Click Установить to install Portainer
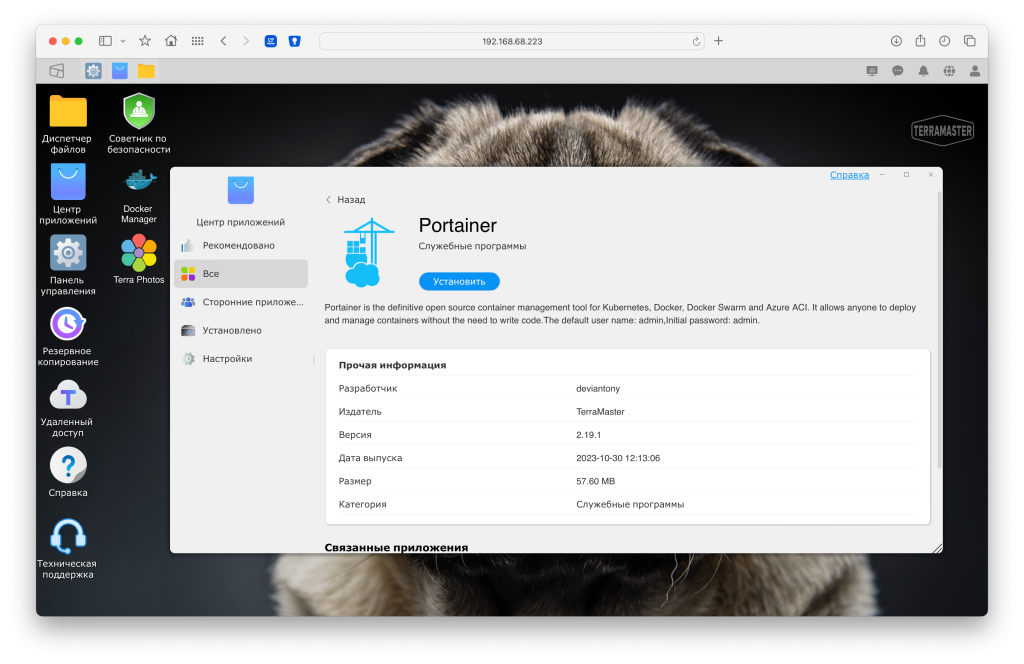Image resolution: width=1024 pixels, height=664 pixels. click(x=459, y=281)
